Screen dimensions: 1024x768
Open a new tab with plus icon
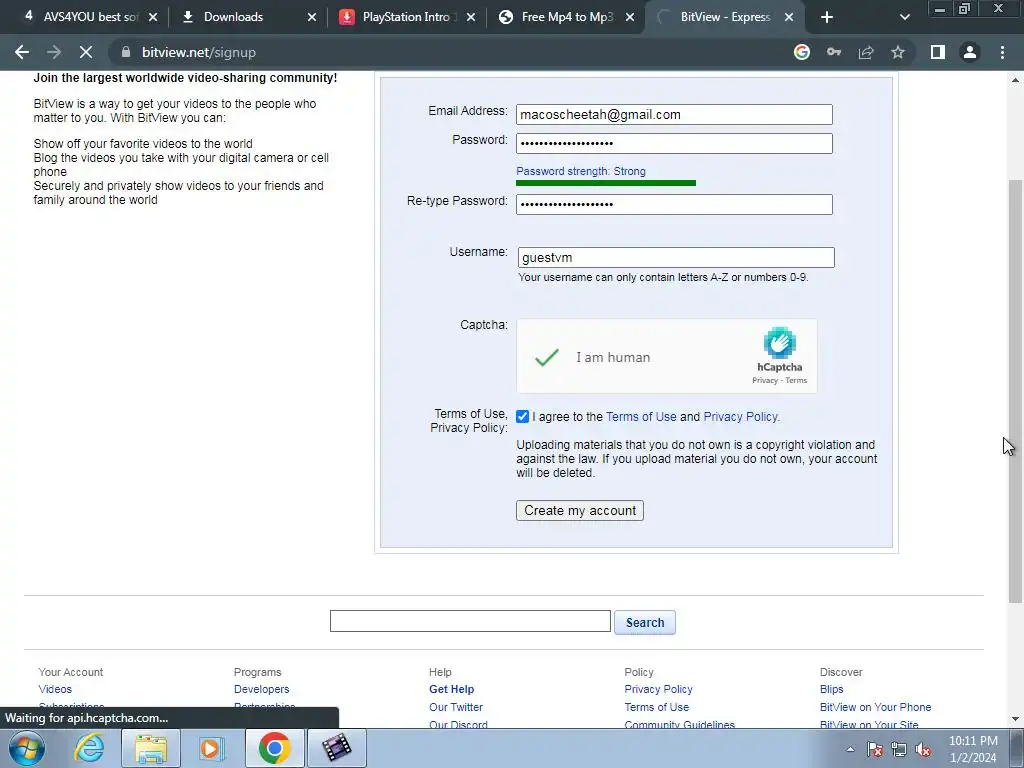point(827,17)
